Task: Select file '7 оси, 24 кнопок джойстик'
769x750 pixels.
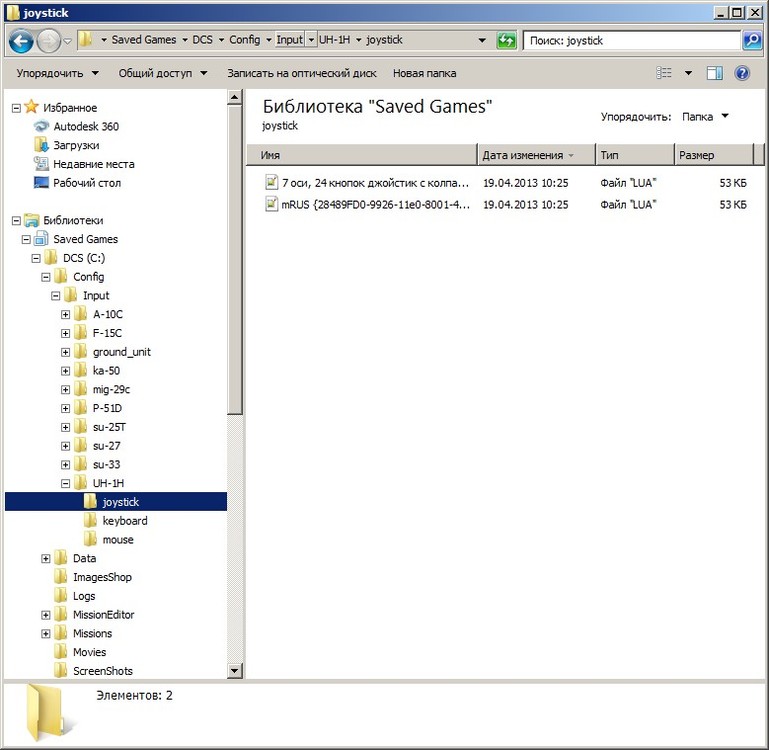Action: 376,183
